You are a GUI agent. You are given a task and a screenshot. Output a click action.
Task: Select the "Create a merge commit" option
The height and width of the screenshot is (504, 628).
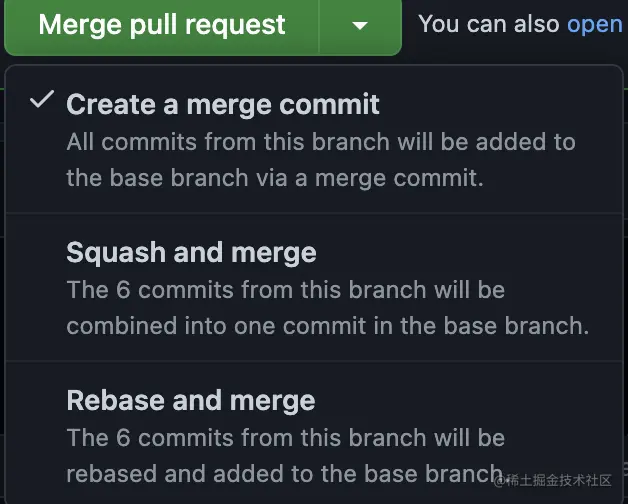tap(223, 103)
